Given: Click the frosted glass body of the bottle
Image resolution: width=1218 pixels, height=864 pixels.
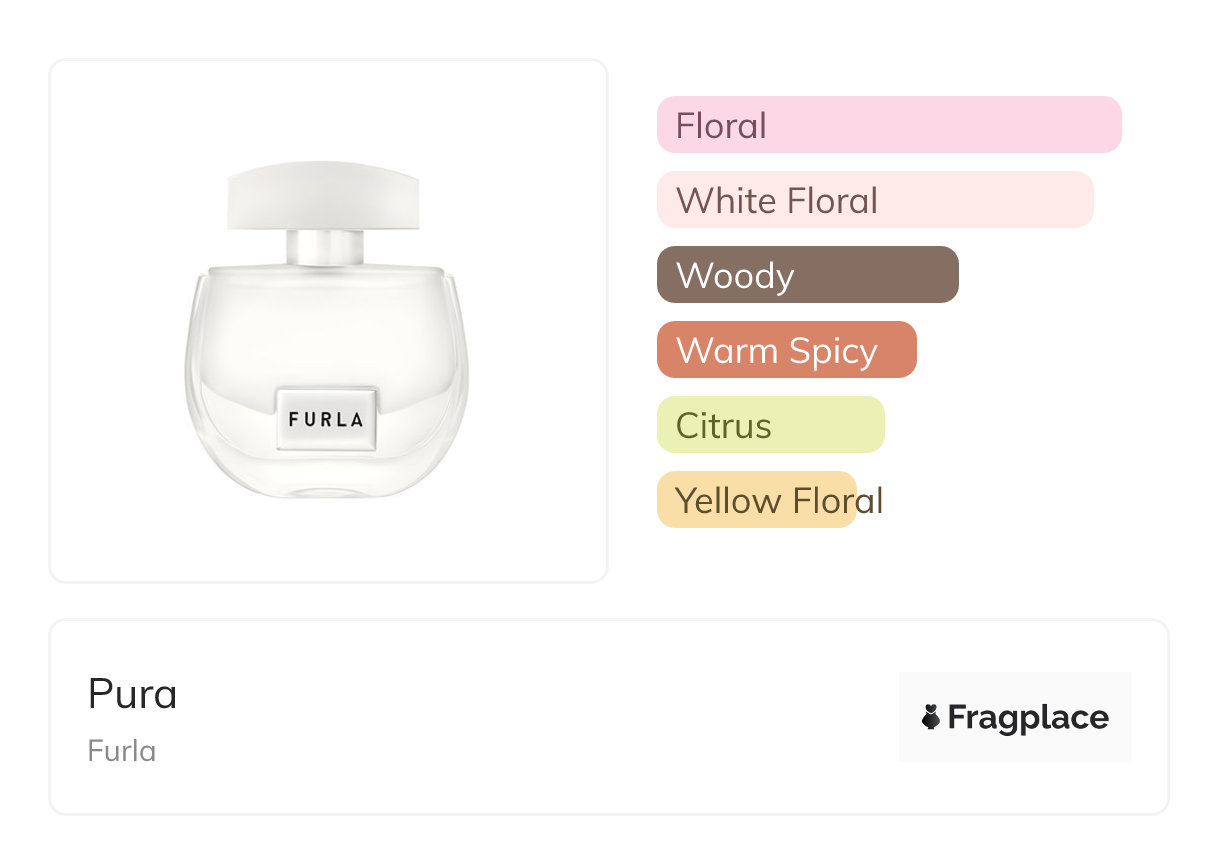Looking at the screenshot, I should click(x=325, y=320).
